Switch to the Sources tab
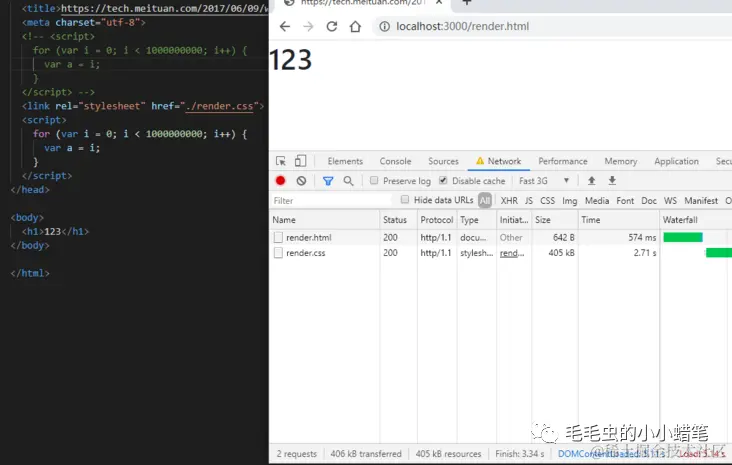The width and height of the screenshot is (732, 465). [x=443, y=161]
